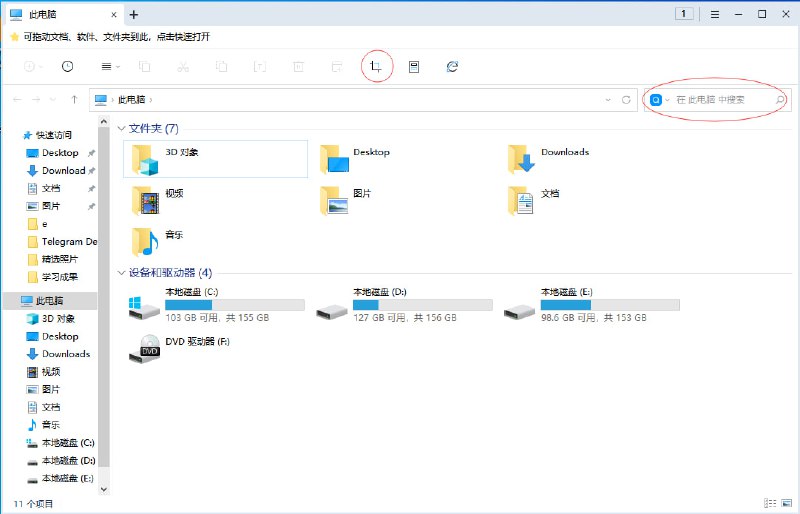Screen dimensions: 800x514
Task: Click the circular sync arrows toolbar icon
Action: 452,66
